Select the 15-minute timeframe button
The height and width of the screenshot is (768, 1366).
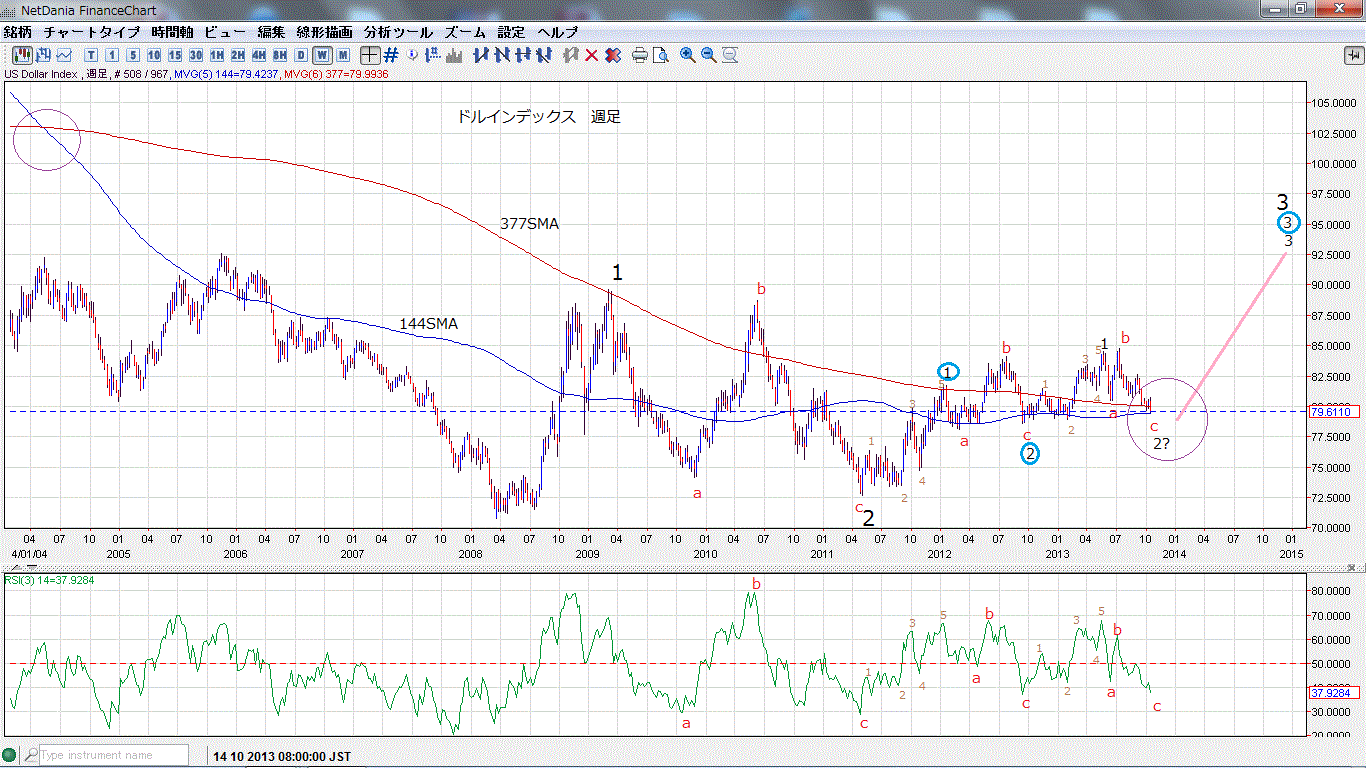click(175, 55)
